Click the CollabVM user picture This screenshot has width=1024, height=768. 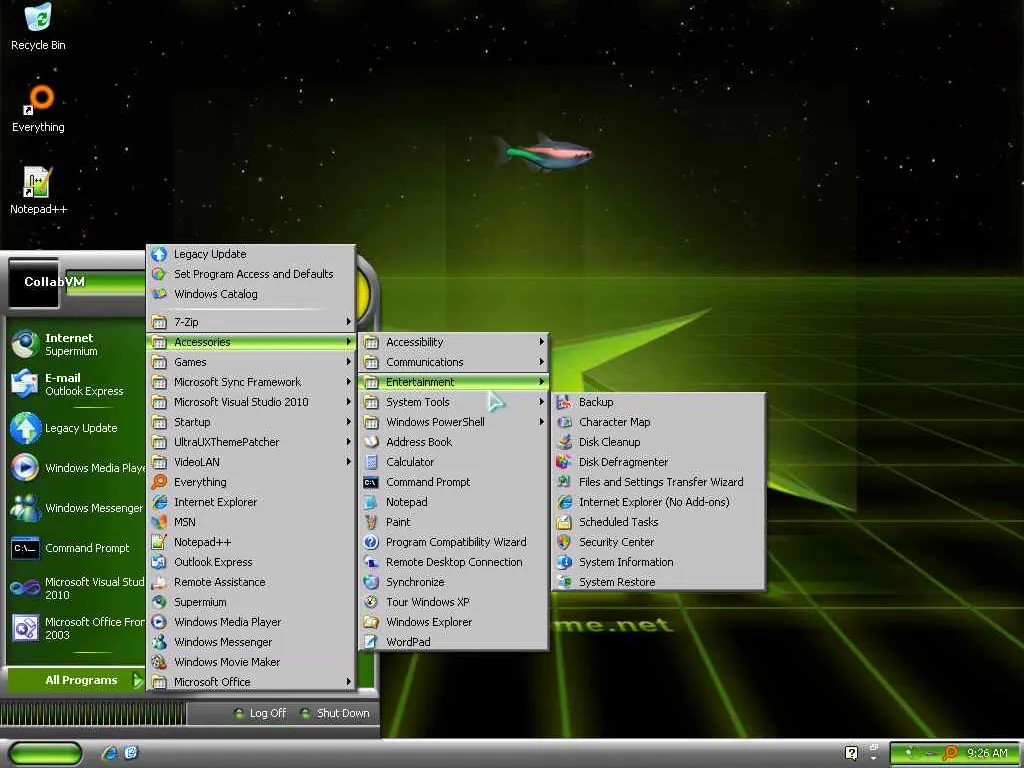pyautogui.click(x=33, y=283)
